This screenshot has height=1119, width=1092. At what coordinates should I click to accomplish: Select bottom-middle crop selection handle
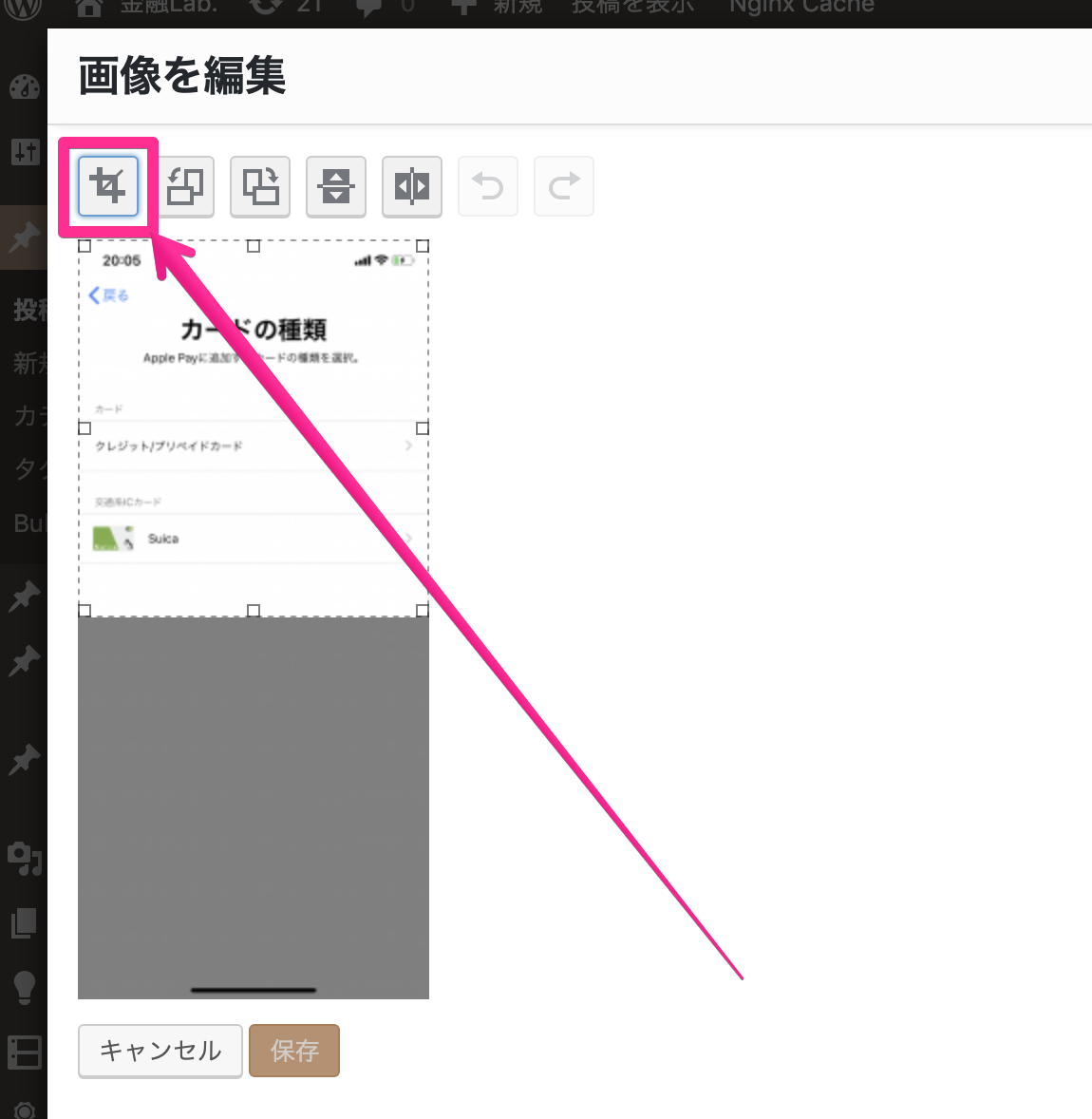pos(254,610)
